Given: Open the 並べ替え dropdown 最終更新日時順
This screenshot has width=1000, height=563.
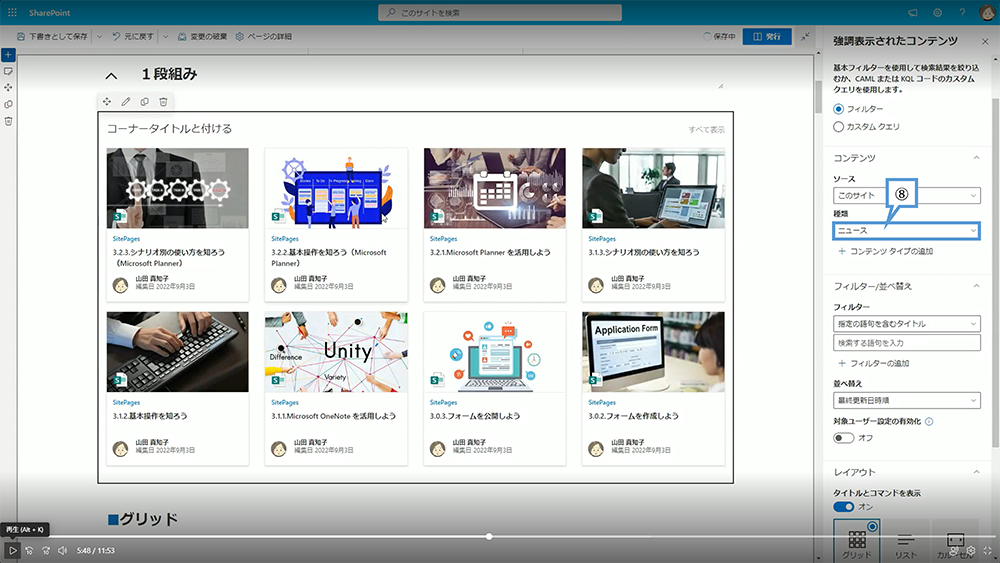Looking at the screenshot, I should pos(906,400).
